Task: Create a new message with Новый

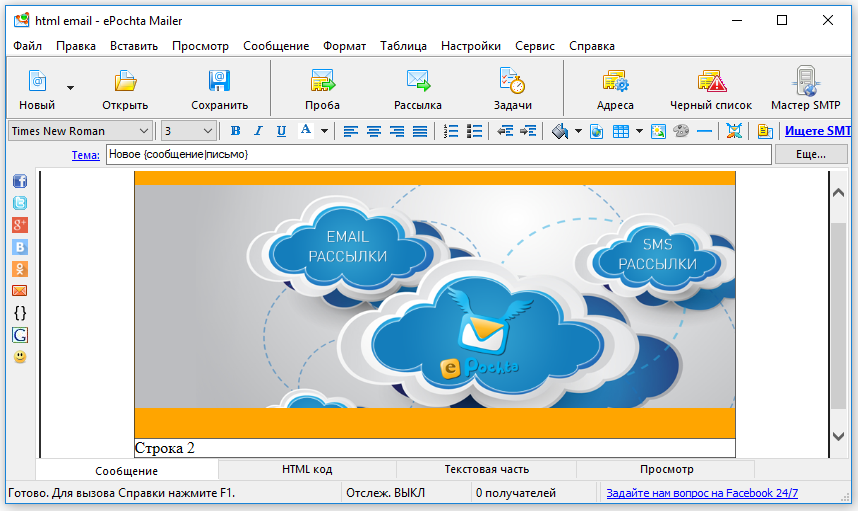Action: (37, 89)
